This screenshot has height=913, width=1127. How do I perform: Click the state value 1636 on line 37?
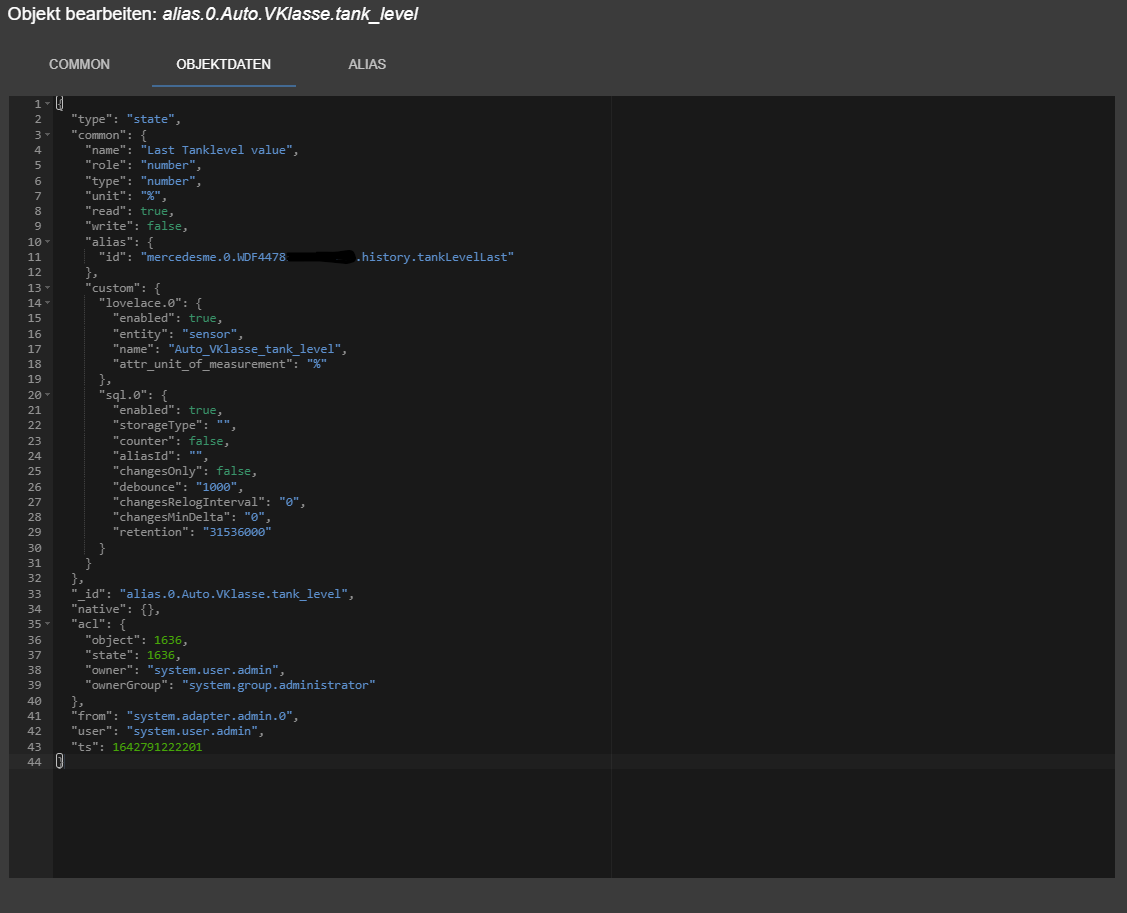(161, 655)
